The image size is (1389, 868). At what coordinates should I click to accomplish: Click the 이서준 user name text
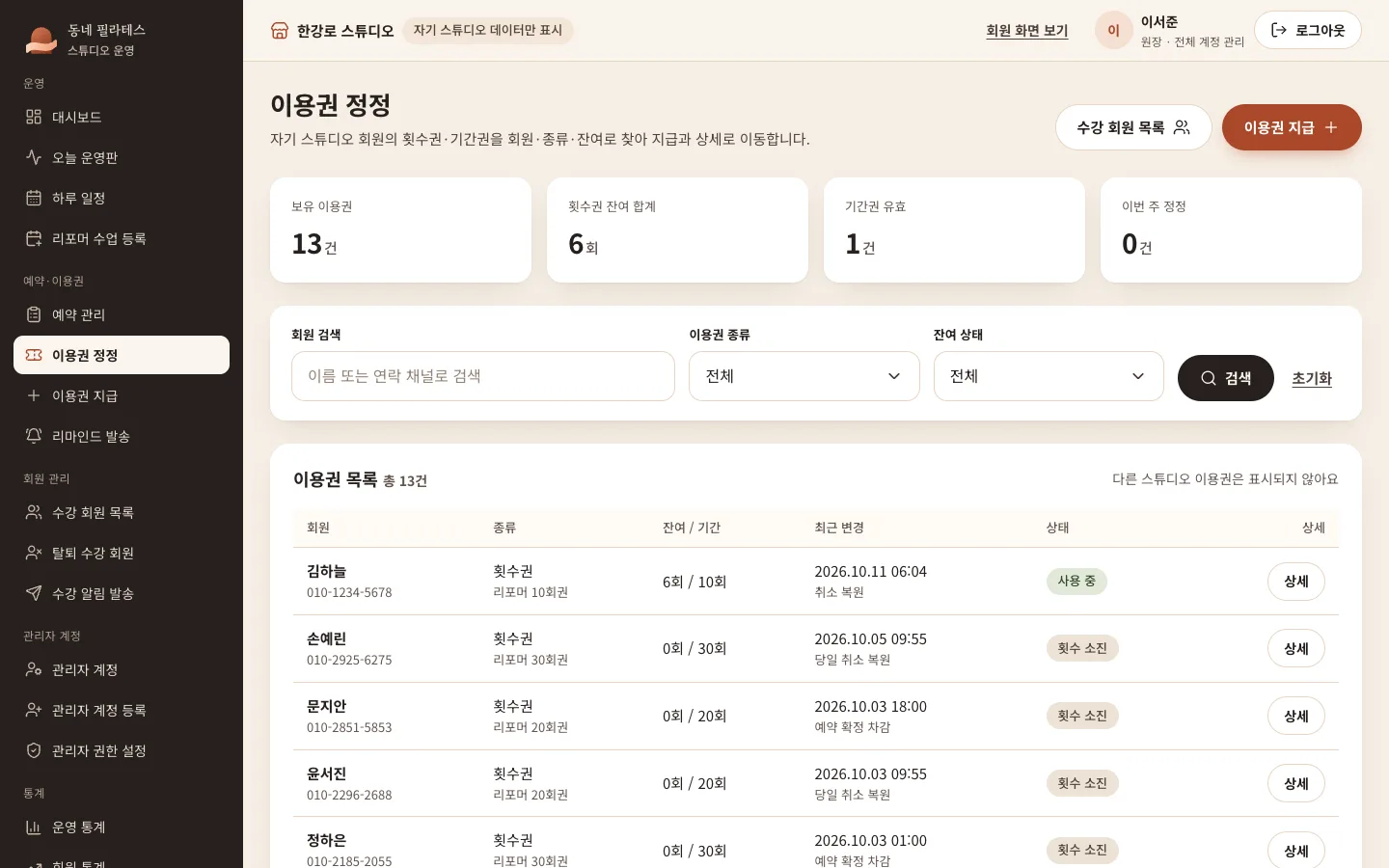[1159, 21]
